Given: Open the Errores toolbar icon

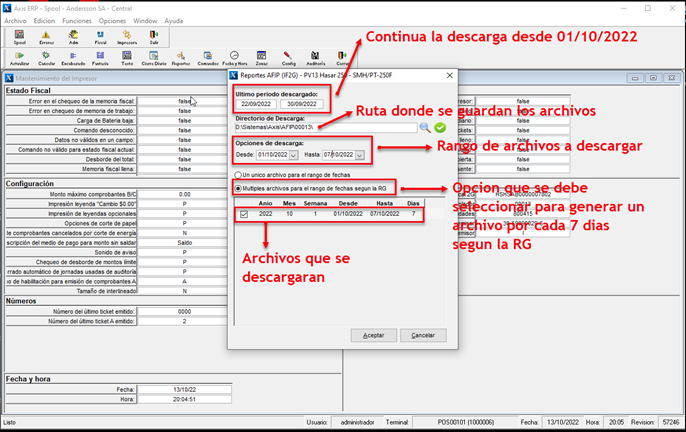Looking at the screenshot, I should [x=46, y=37].
